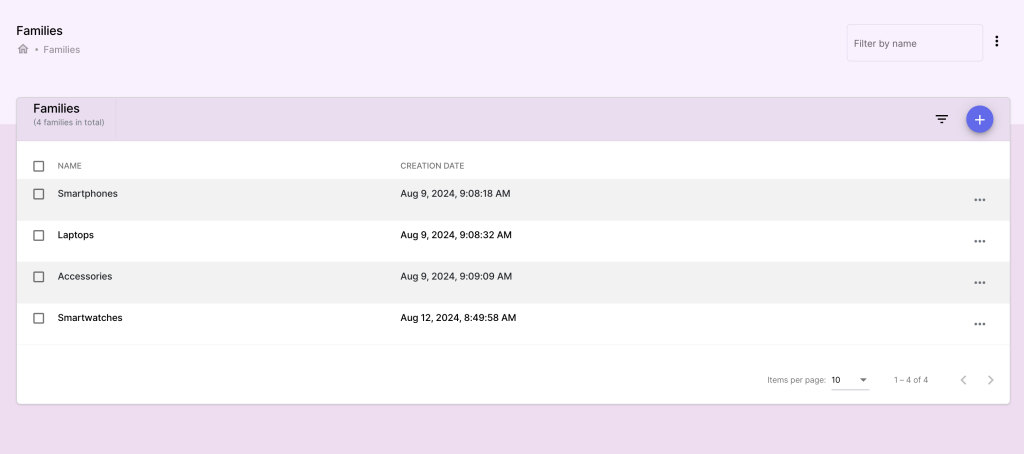Screen dimensions: 1024x454
Task: Go to the previous page arrow
Action: (x=963, y=380)
